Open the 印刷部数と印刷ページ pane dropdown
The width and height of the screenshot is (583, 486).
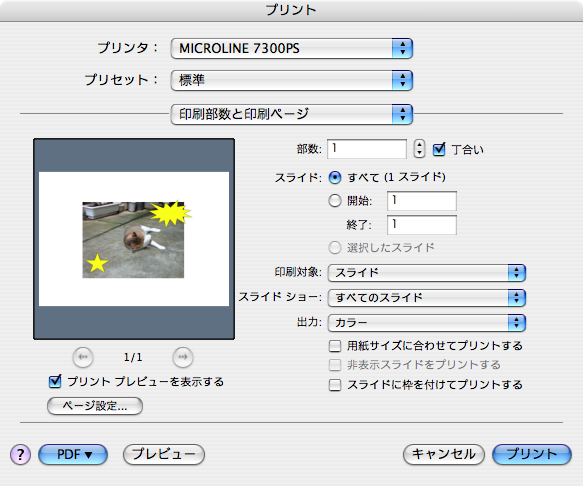click(292, 114)
